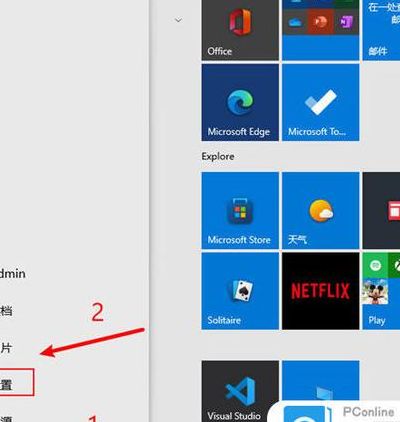The width and height of the screenshot is (400, 422).
Task: Launch Visual Studio Code tile
Action: (240, 391)
